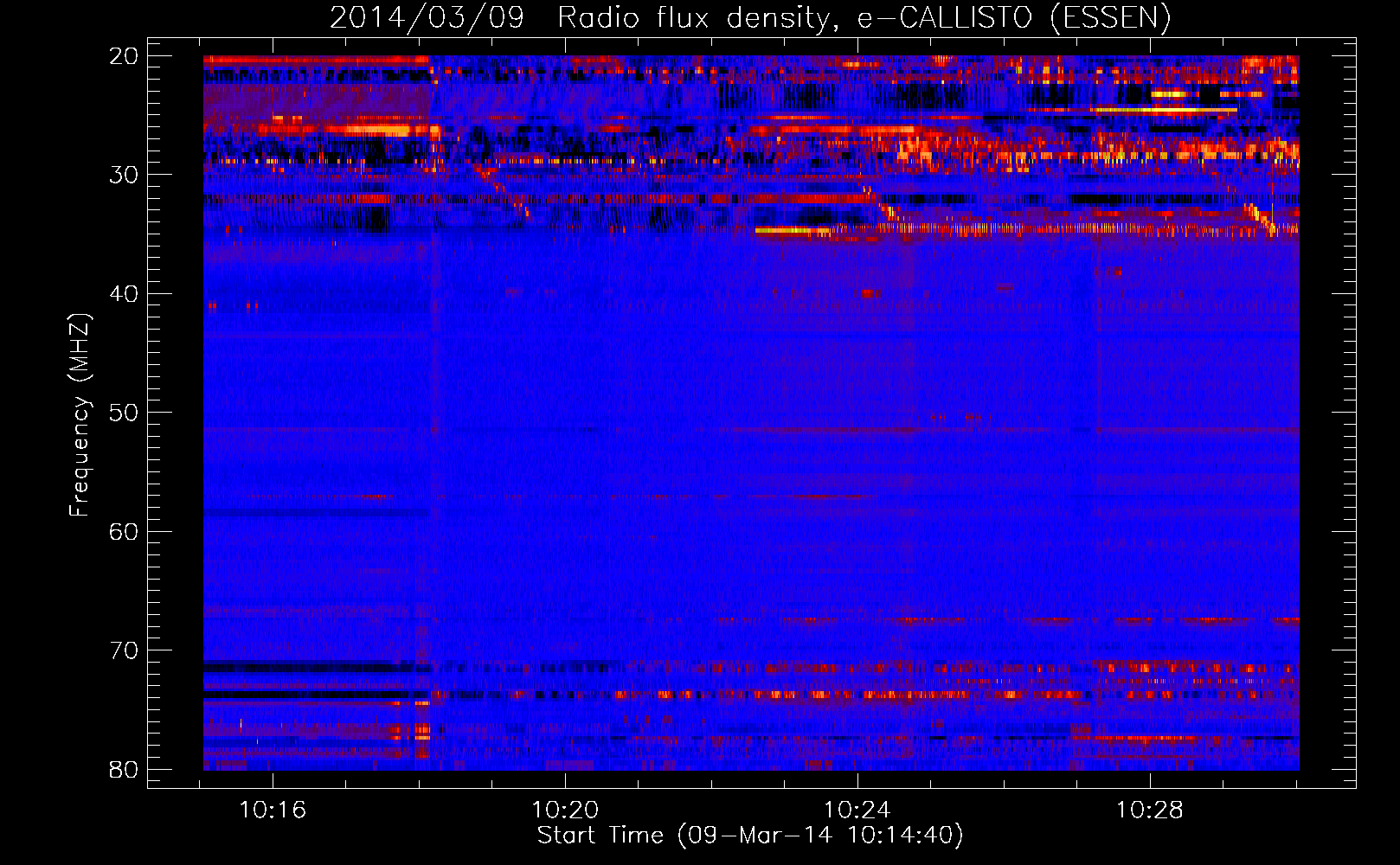Screen dimensions: 1400x865
Task: Select the 'Frequency (MHZ)' y-axis label
Action: click(80, 415)
